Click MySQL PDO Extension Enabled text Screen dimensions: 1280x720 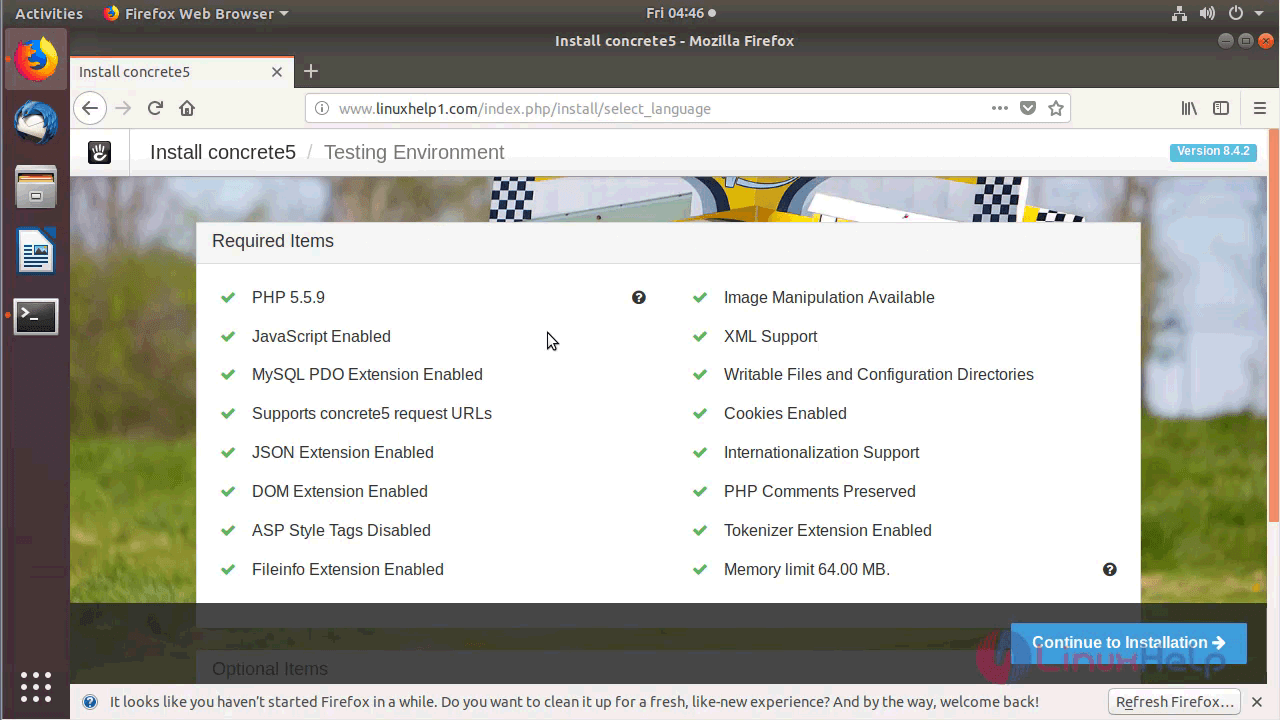coord(367,374)
